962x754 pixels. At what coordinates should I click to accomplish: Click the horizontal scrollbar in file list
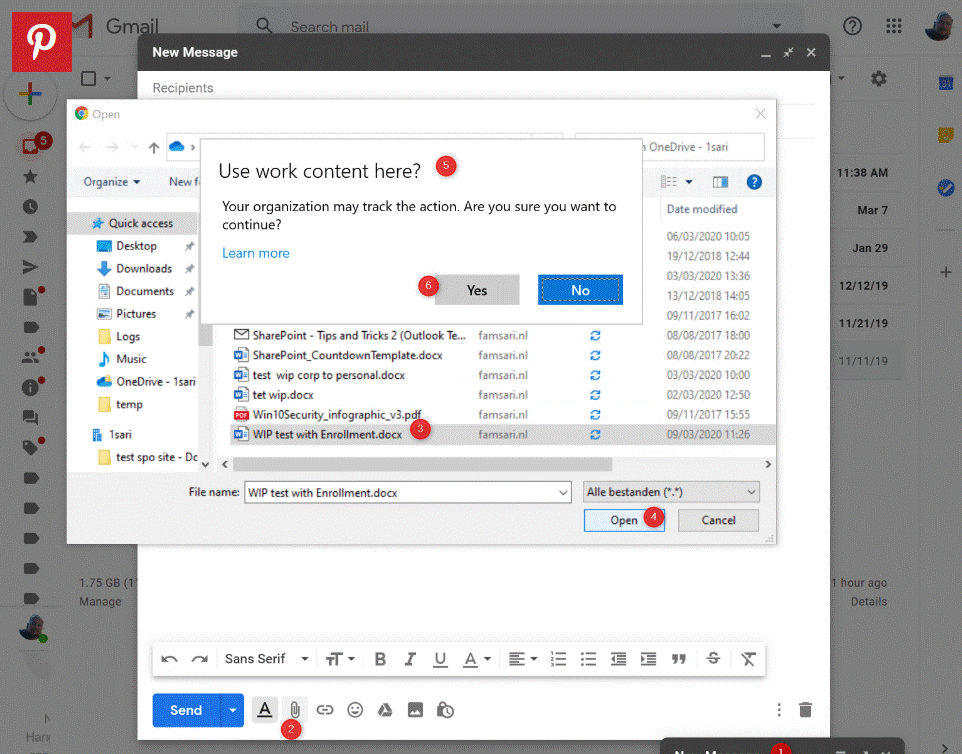point(422,464)
